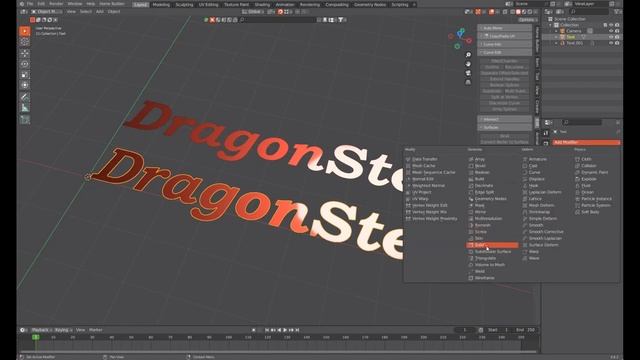Viewport: 640px width, 360px height.
Task: Click the Play animation button in timeline
Action: (x=285, y=330)
